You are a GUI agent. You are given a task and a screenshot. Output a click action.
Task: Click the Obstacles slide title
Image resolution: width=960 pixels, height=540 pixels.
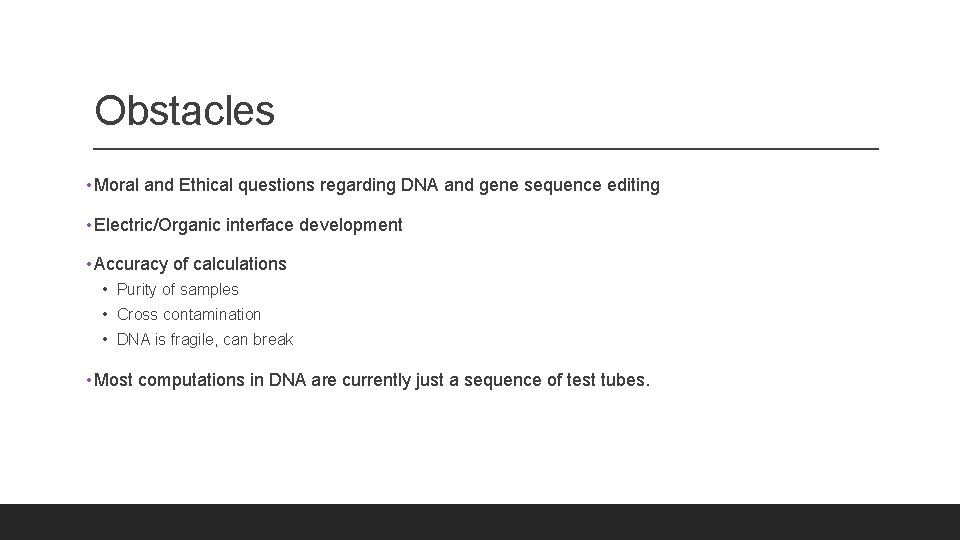(x=184, y=111)
